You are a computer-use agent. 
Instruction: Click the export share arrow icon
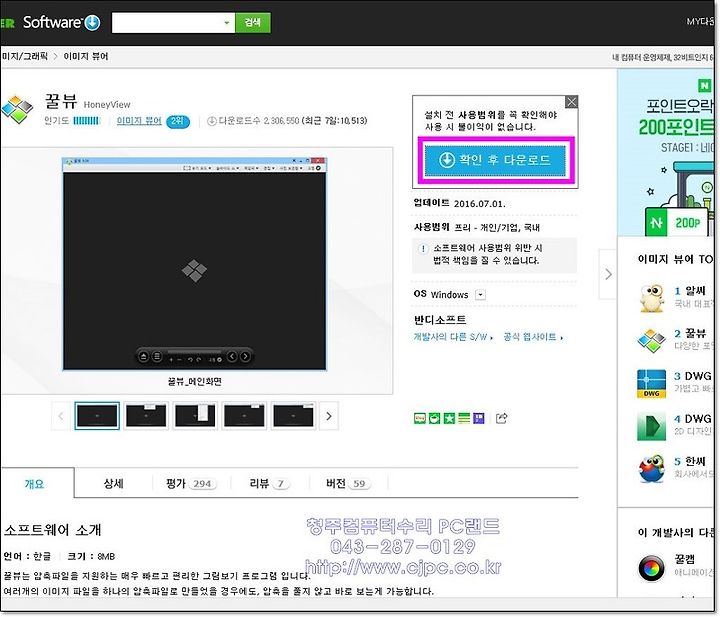point(501,418)
